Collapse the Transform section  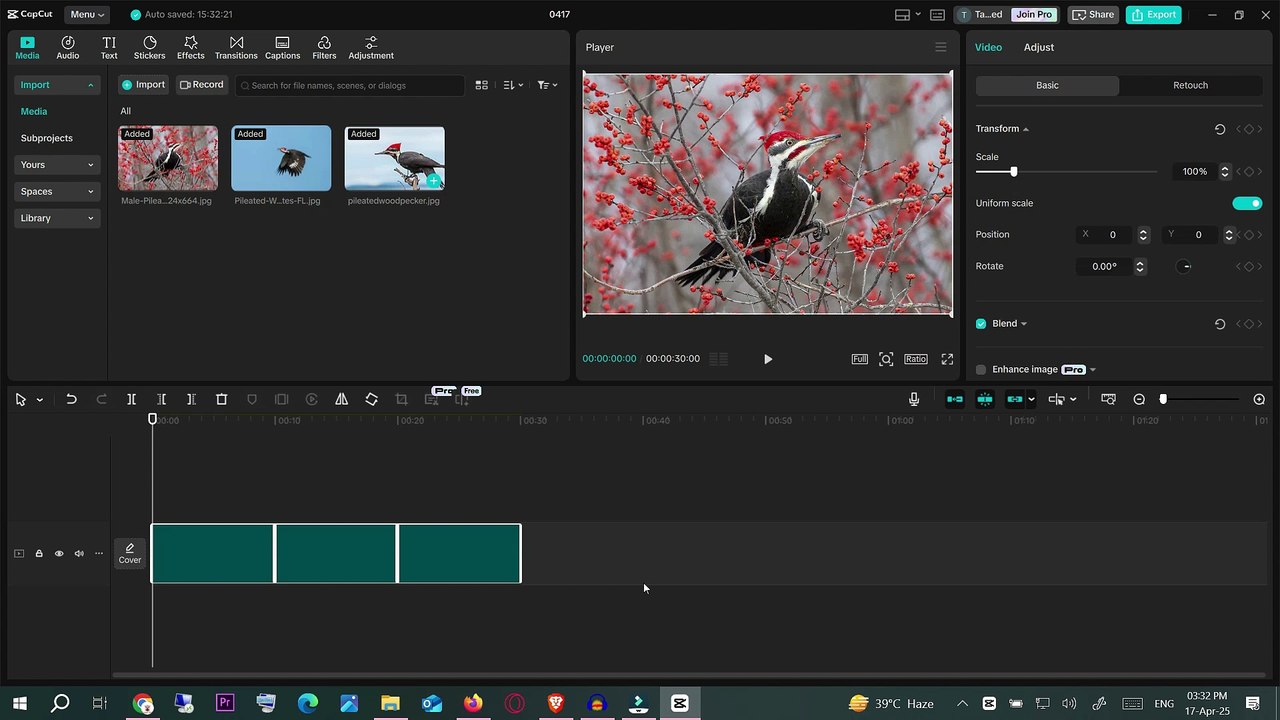1025,129
